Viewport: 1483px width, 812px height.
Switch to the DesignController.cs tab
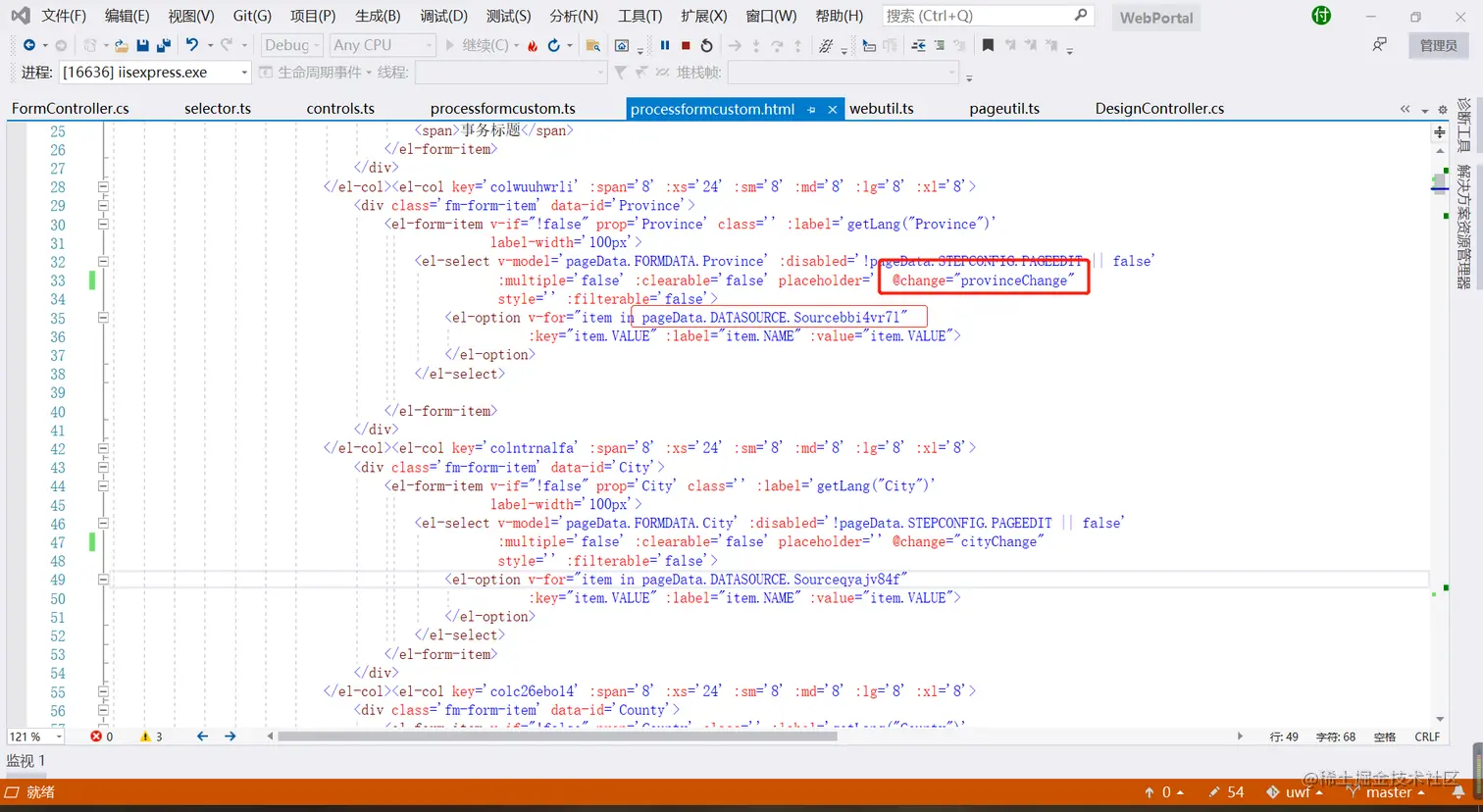pyautogui.click(x=1159, y=109)
